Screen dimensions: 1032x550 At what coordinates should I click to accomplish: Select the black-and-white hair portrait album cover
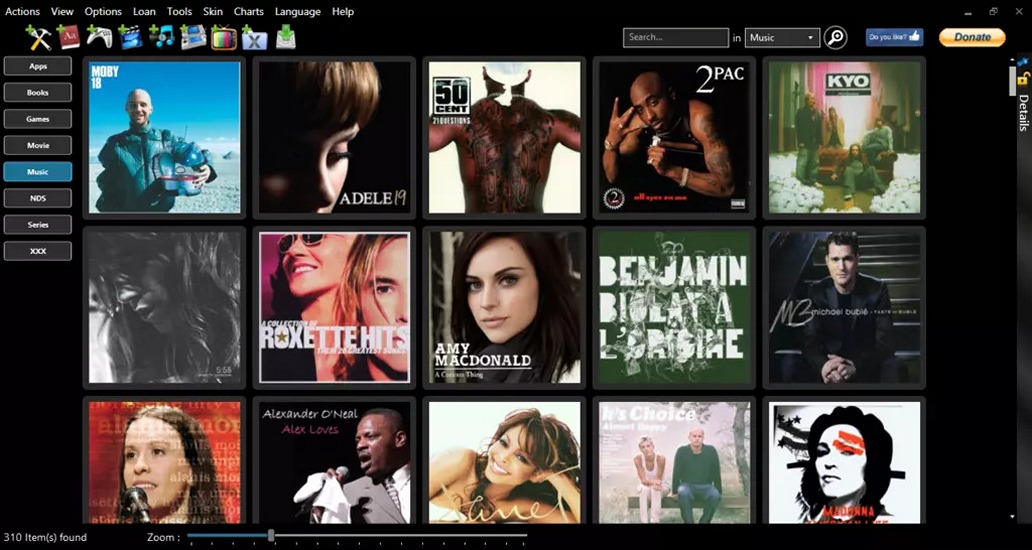coord(165,307)
